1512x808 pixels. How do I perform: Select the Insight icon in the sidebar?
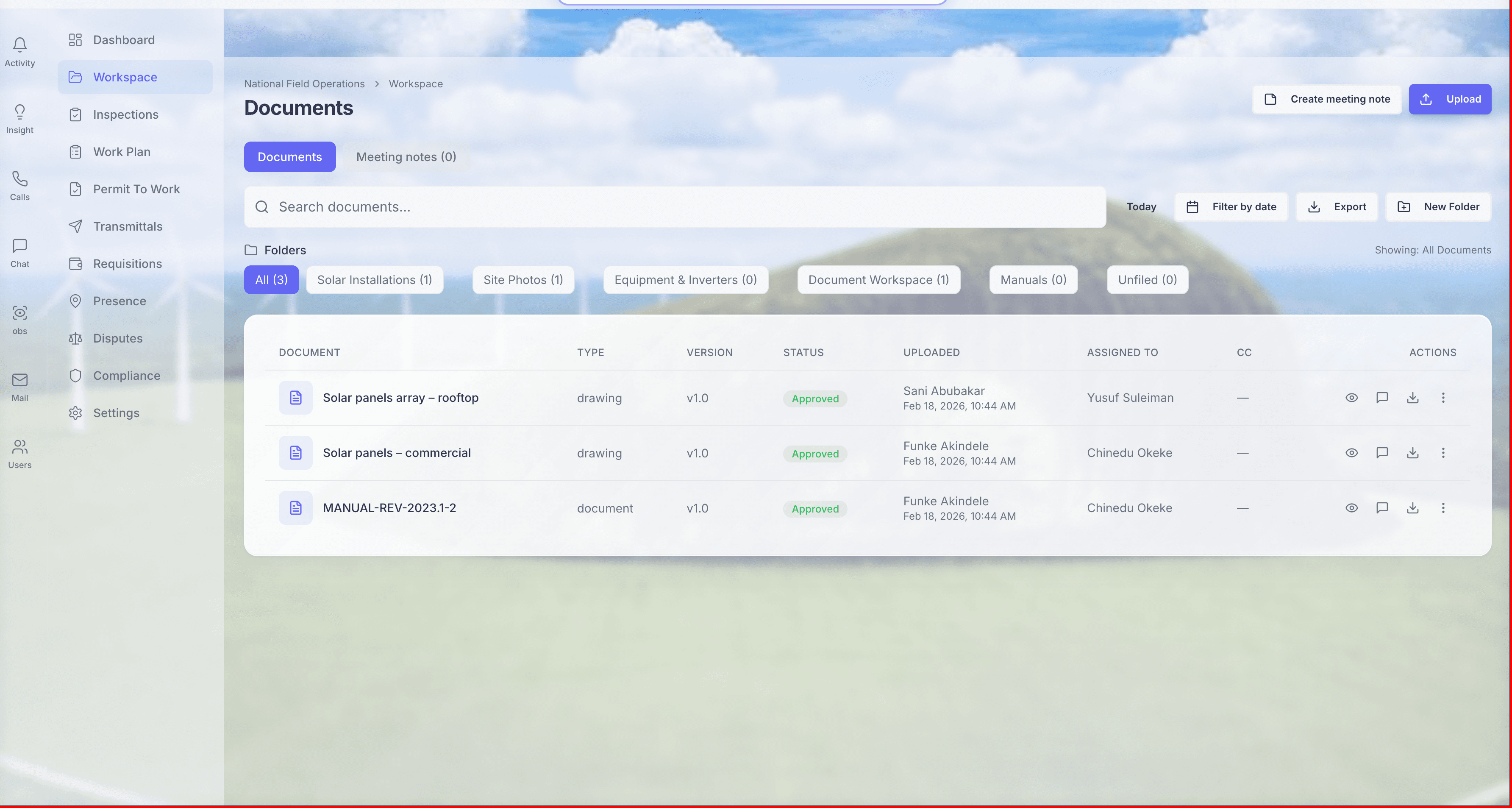(19, 119)
